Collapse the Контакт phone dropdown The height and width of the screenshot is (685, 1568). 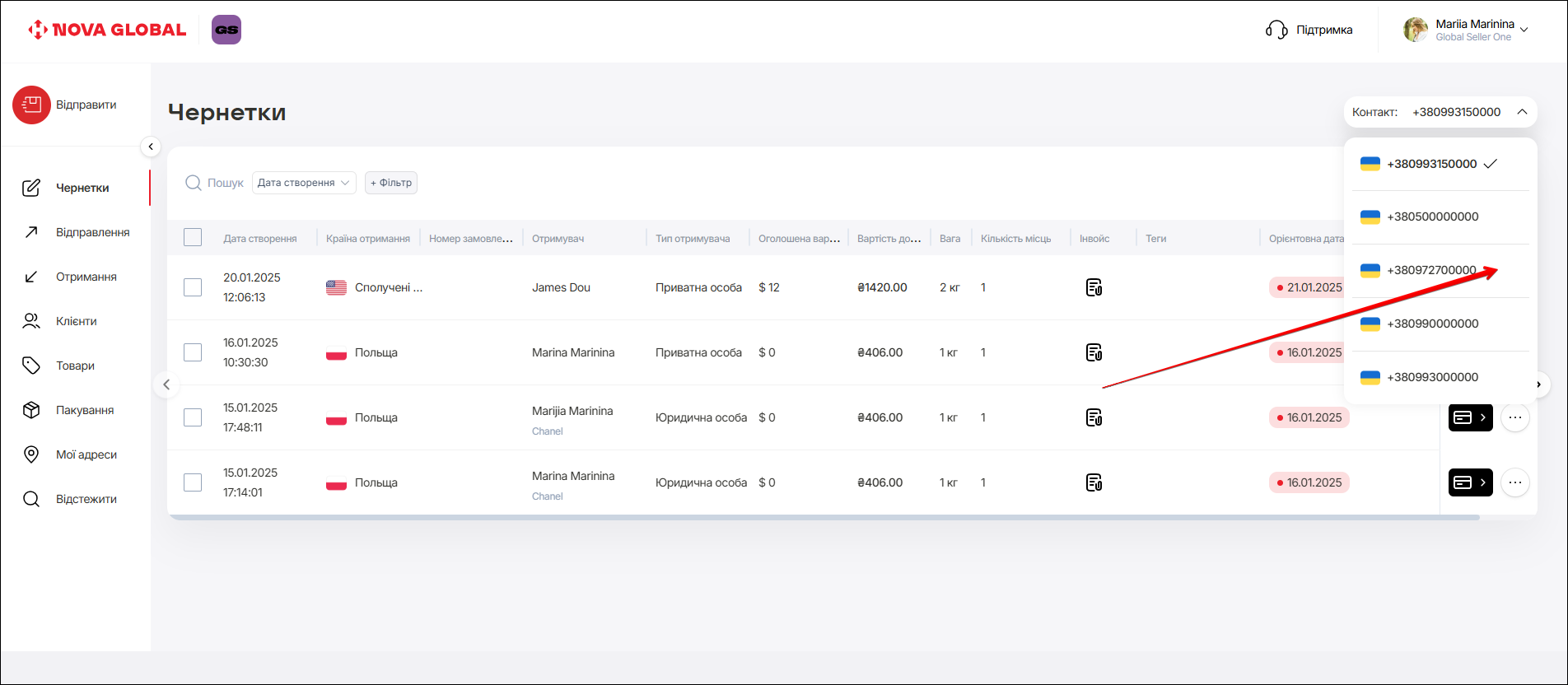pyautogui.click(x=1522, y=112)
